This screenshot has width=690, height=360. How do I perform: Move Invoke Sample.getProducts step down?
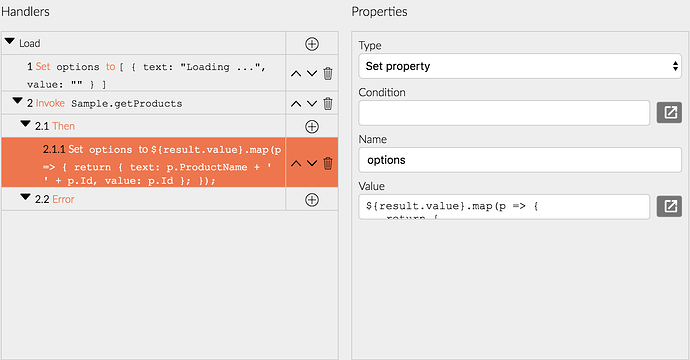(x=312, y=103)
